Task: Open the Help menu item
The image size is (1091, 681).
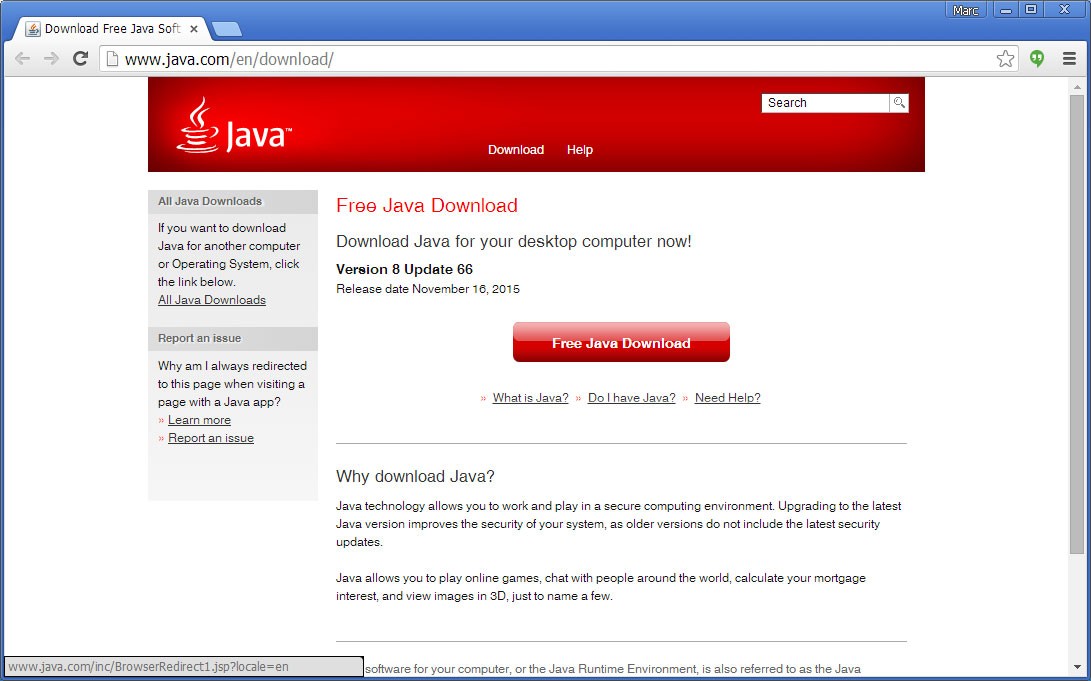Action: 580,150
